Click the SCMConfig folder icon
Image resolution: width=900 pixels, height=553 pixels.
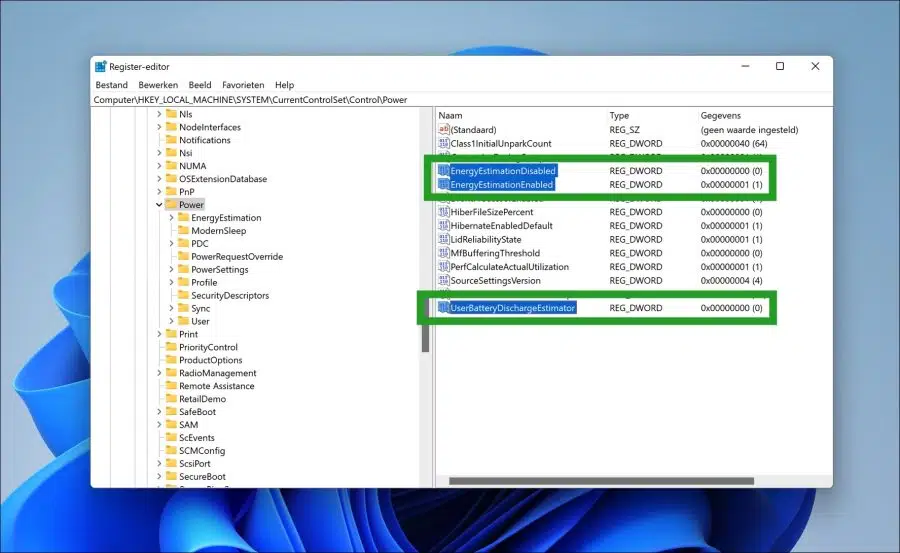(x=171, y=450)
